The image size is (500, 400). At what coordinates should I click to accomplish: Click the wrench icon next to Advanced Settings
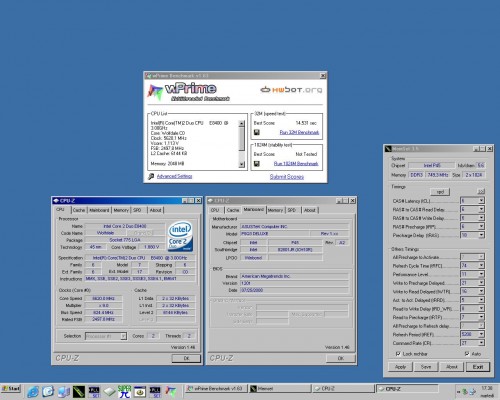151,176
